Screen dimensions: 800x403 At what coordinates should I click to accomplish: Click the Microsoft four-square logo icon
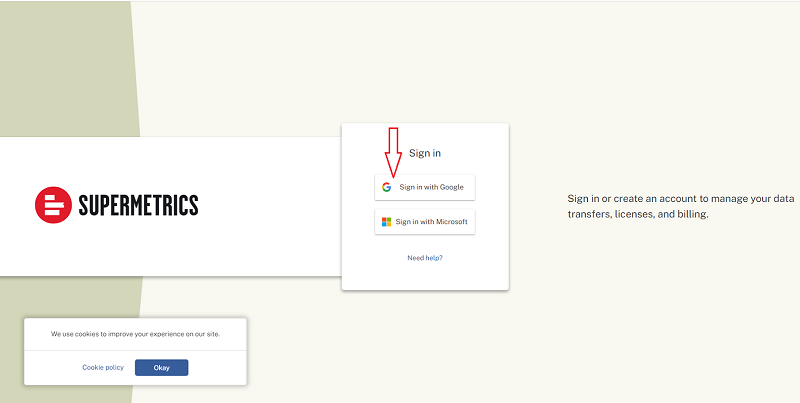tap(387, 222)
